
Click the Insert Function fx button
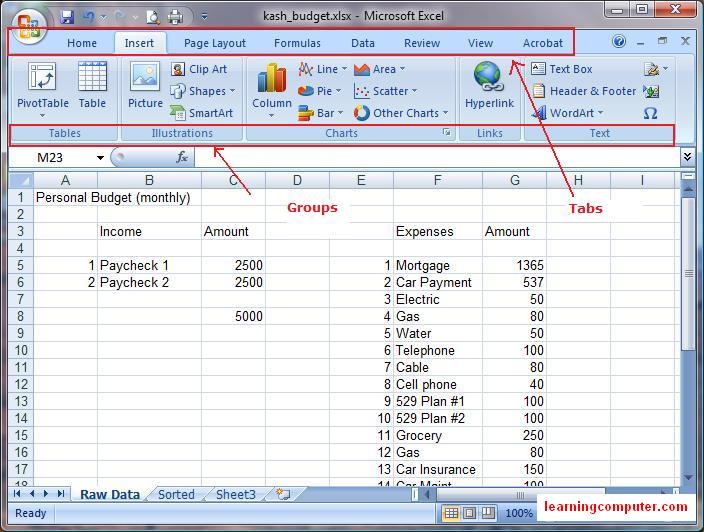[181, 157]
